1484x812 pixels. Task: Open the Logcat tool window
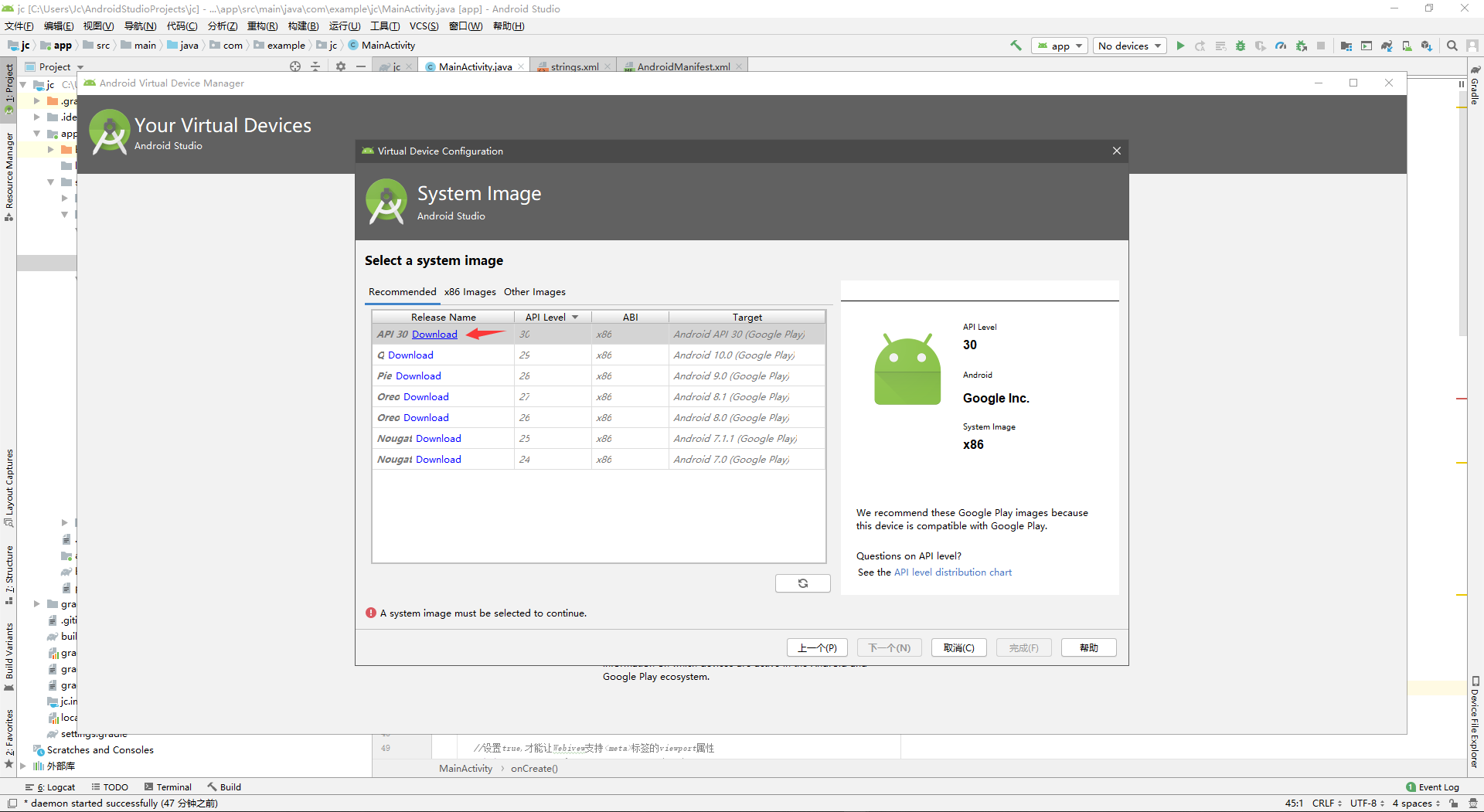tap(50, 787)
